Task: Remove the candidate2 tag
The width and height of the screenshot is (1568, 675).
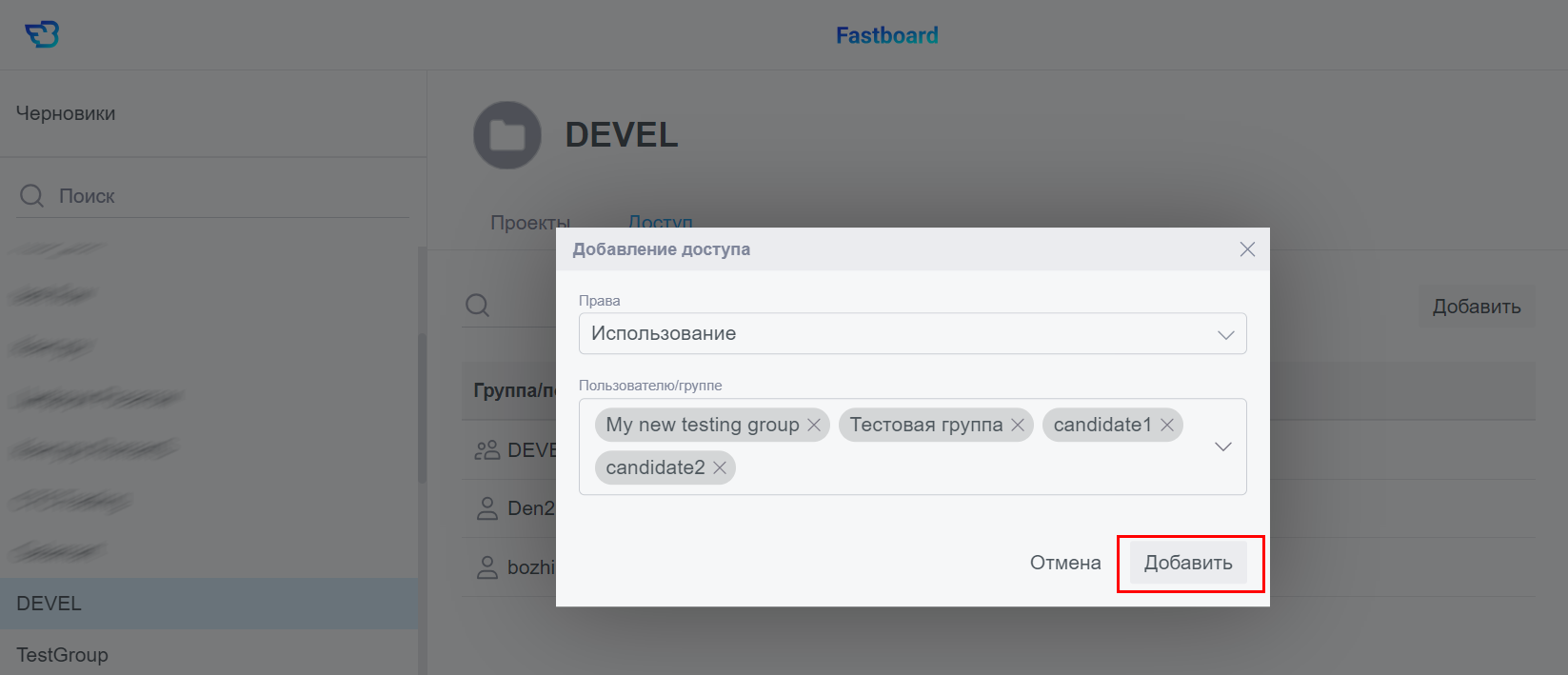Action: click(720, 467)
